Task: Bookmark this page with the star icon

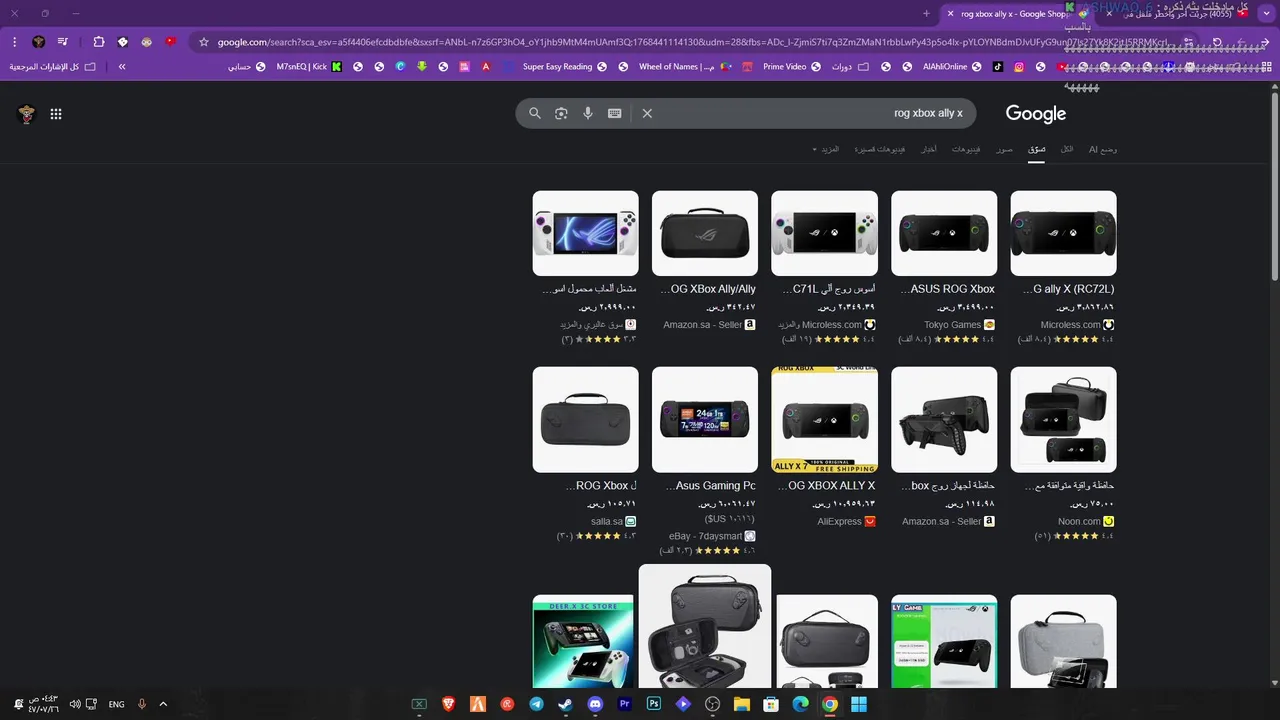Action: 204,42
